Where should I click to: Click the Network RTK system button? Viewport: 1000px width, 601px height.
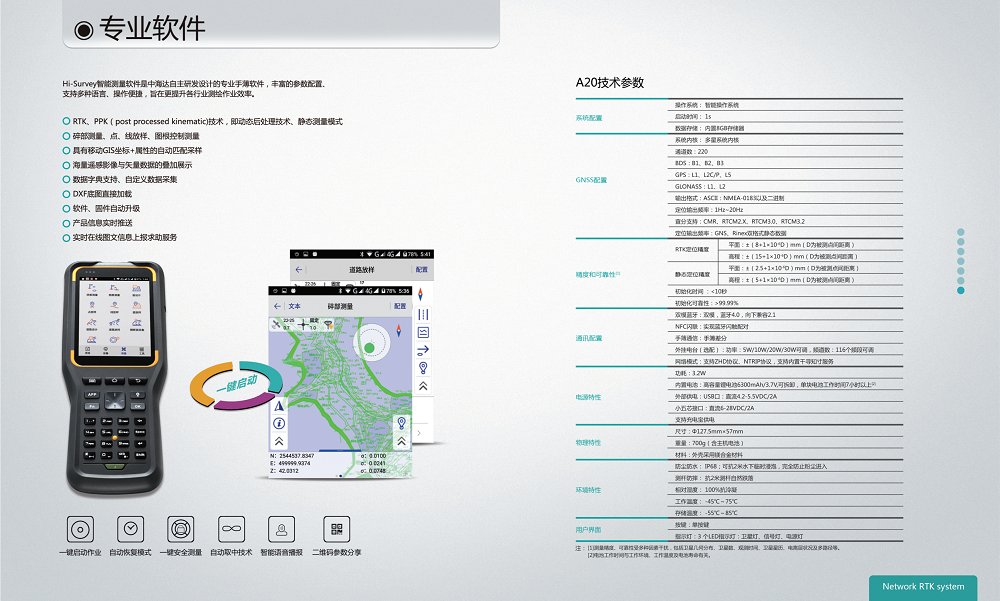(x=922, y=587)
